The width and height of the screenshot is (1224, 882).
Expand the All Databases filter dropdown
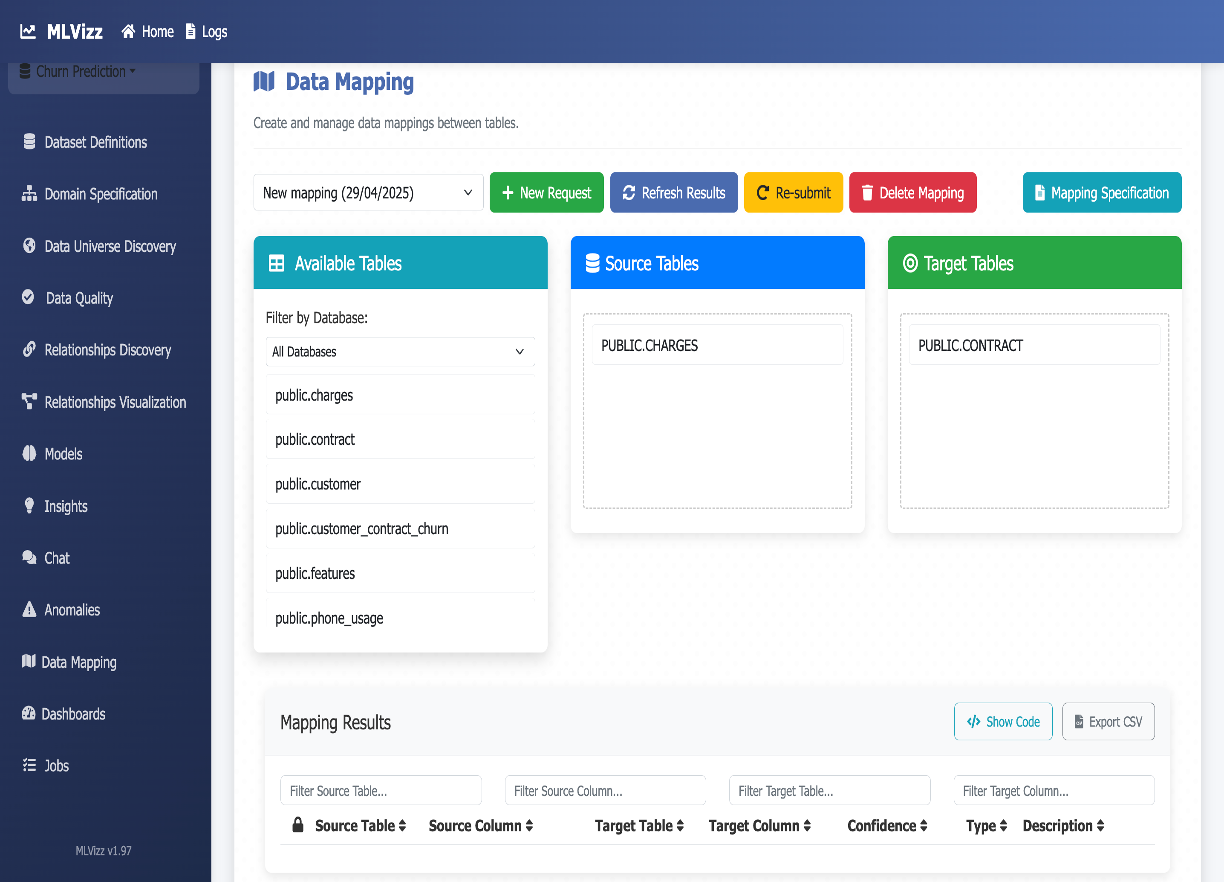pyautogui.click(x=400, y=352)
